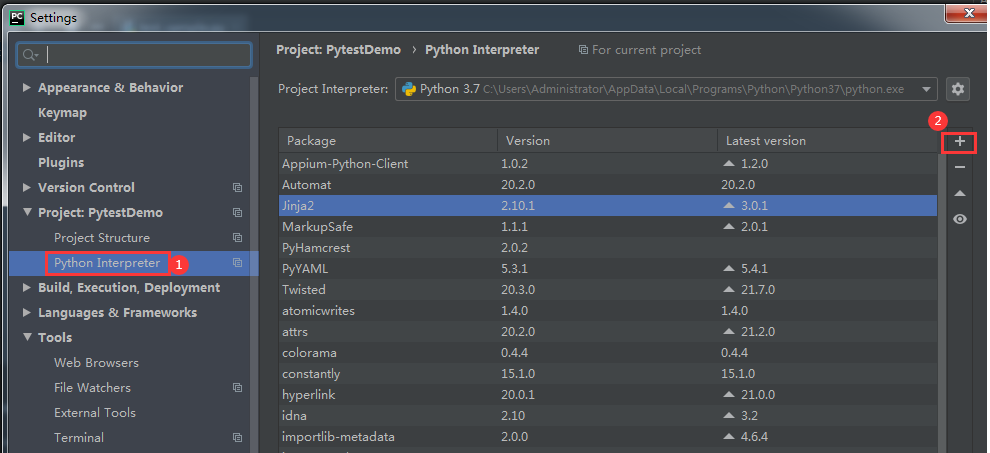Click upgrade arrow in Appium-Python-Client row
The width and height of the screenshot is (990, 453).
(729, 164)
